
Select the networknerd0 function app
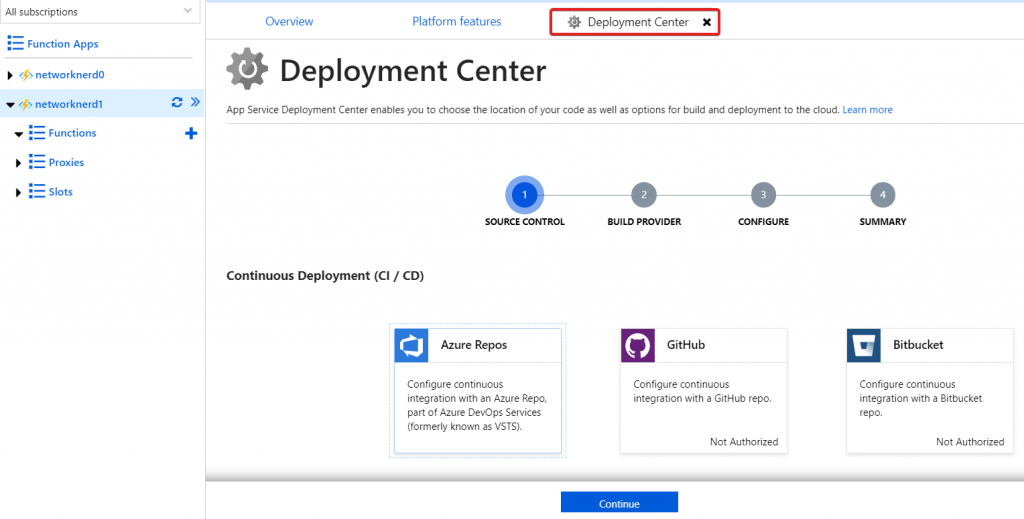pos(70,74)
